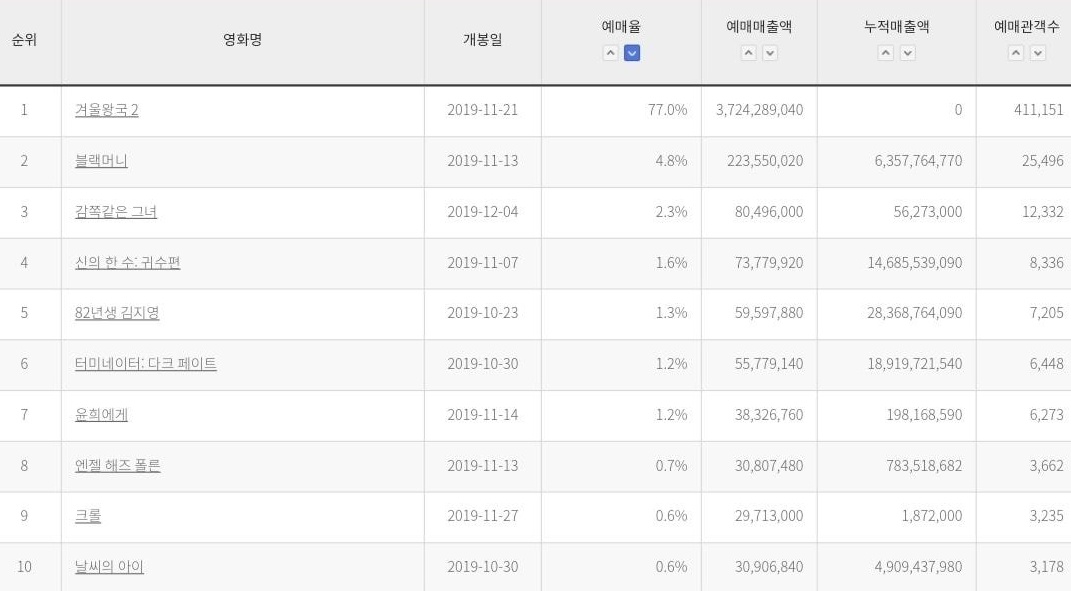1071x591 pixels.
Task: Open the 82년생 김지영 movie link
Action: pyautogui.click(x=117, y=313)
